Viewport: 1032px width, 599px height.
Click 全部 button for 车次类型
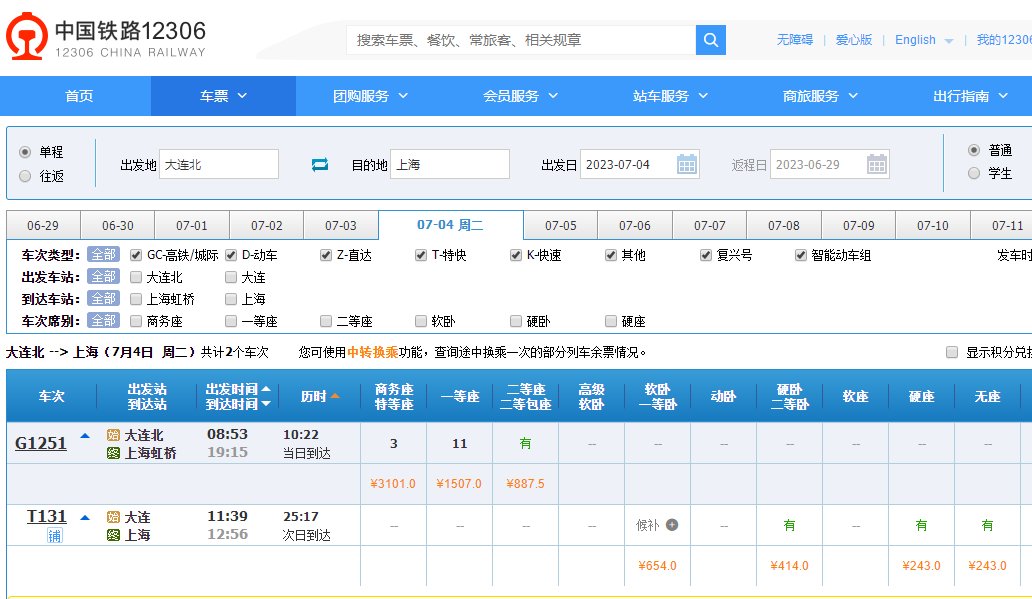pos(103,255)
